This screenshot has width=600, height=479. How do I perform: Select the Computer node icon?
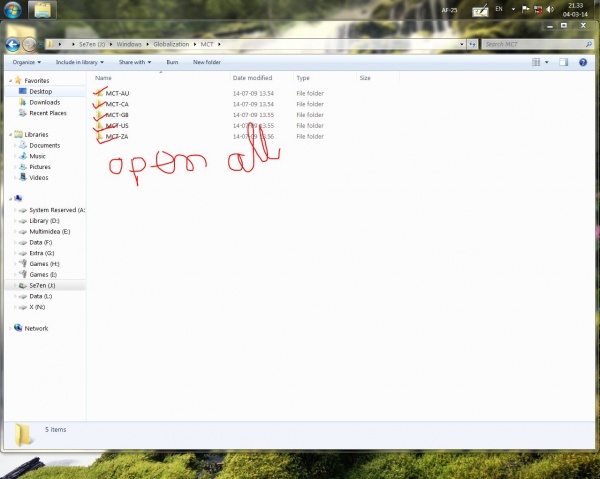18,198
